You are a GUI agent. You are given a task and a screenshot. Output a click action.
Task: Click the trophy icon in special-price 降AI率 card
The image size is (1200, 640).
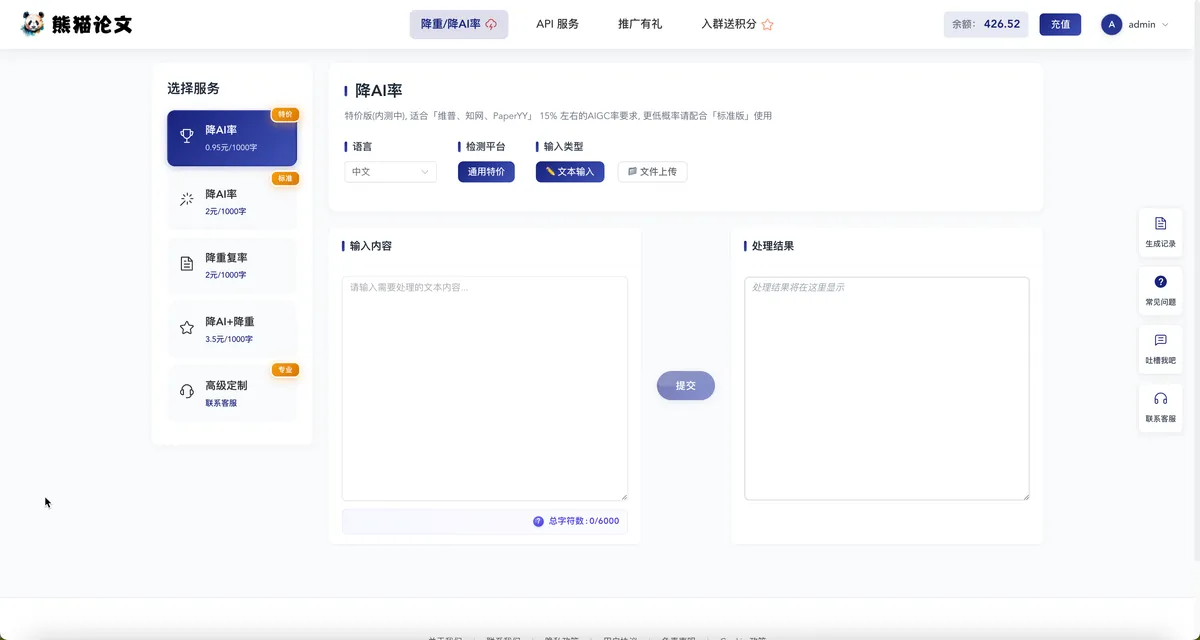(x=186, y=136)
